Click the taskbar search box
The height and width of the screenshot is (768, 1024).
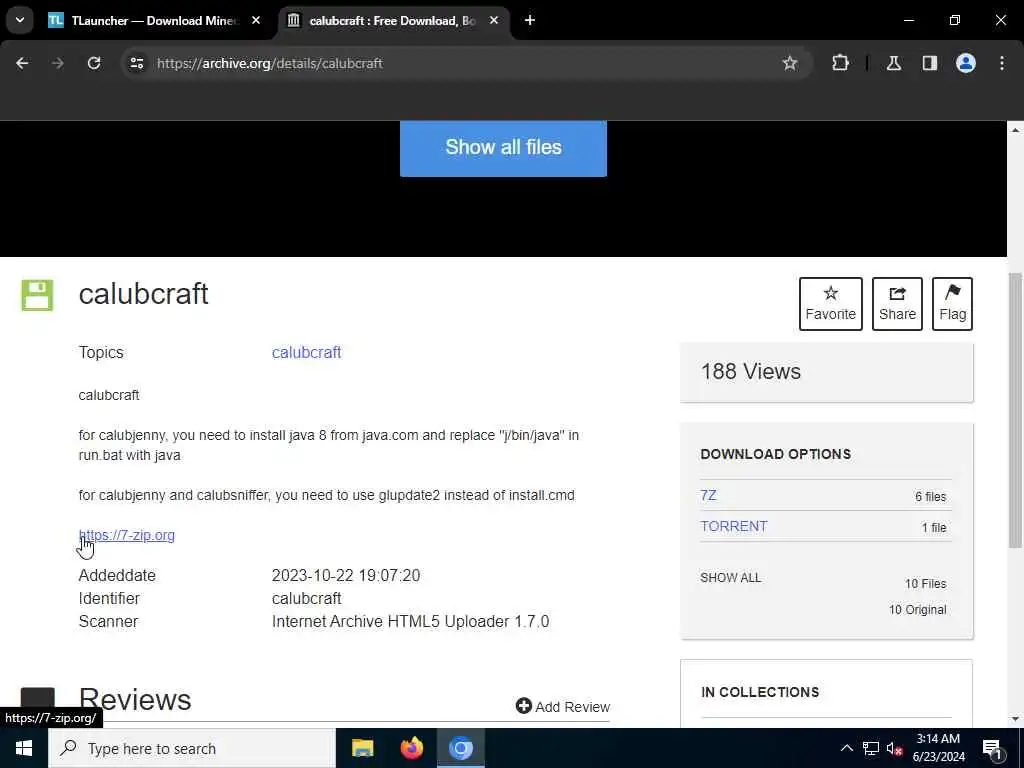pos(191,748)
